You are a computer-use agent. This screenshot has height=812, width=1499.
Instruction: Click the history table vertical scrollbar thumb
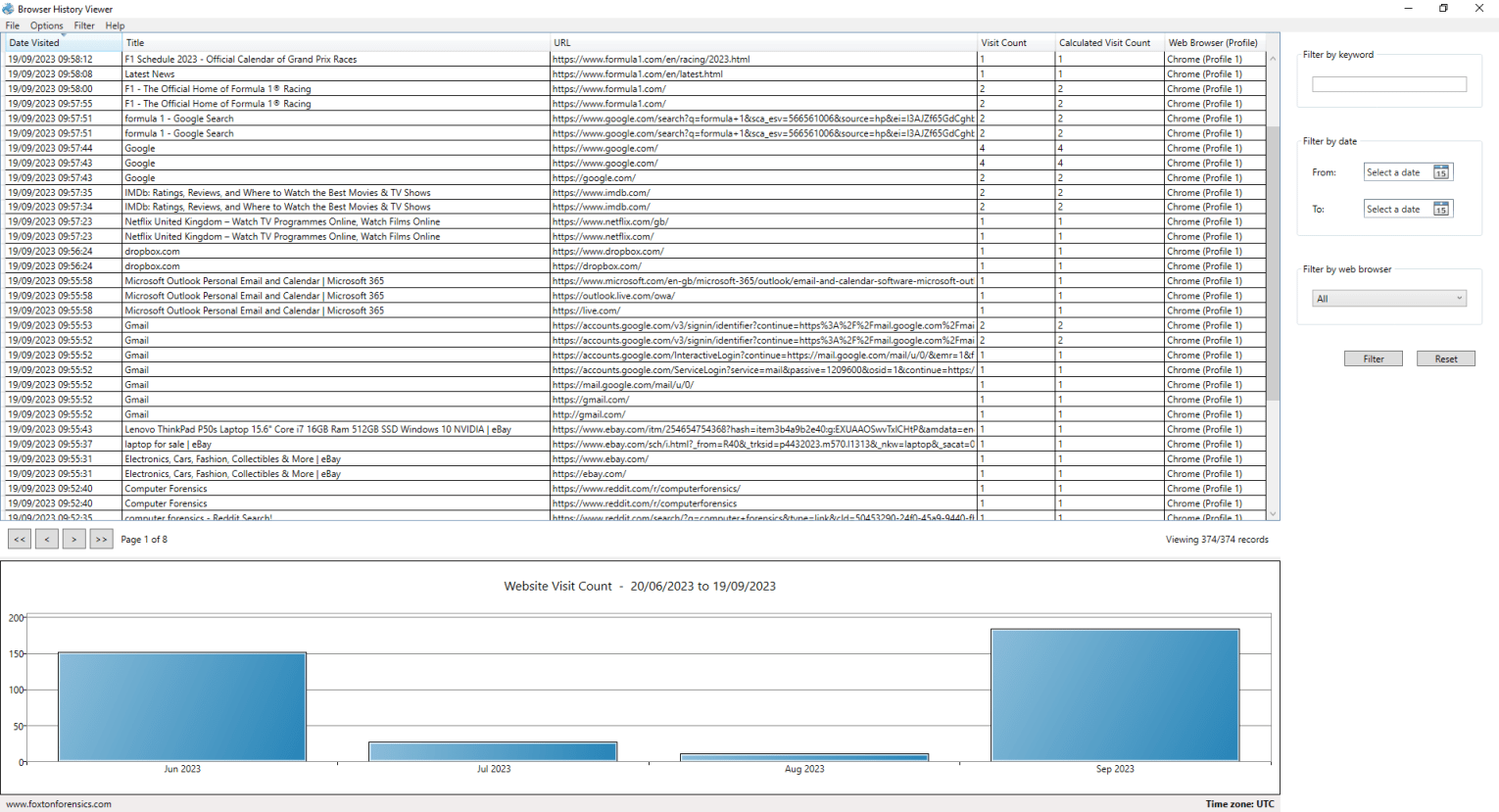pos(1273,263)
